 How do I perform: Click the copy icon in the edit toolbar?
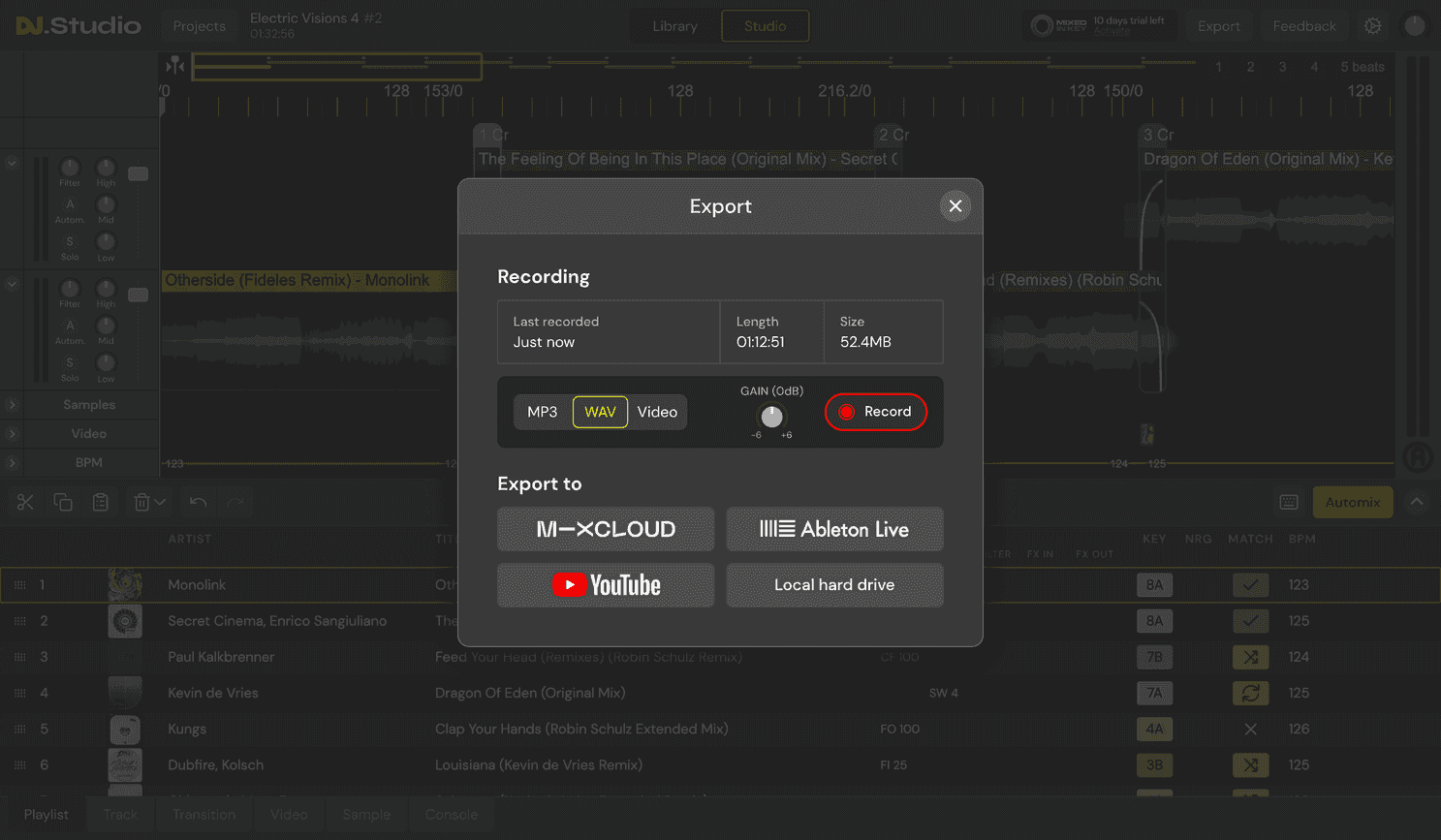(x=62, y=502)
